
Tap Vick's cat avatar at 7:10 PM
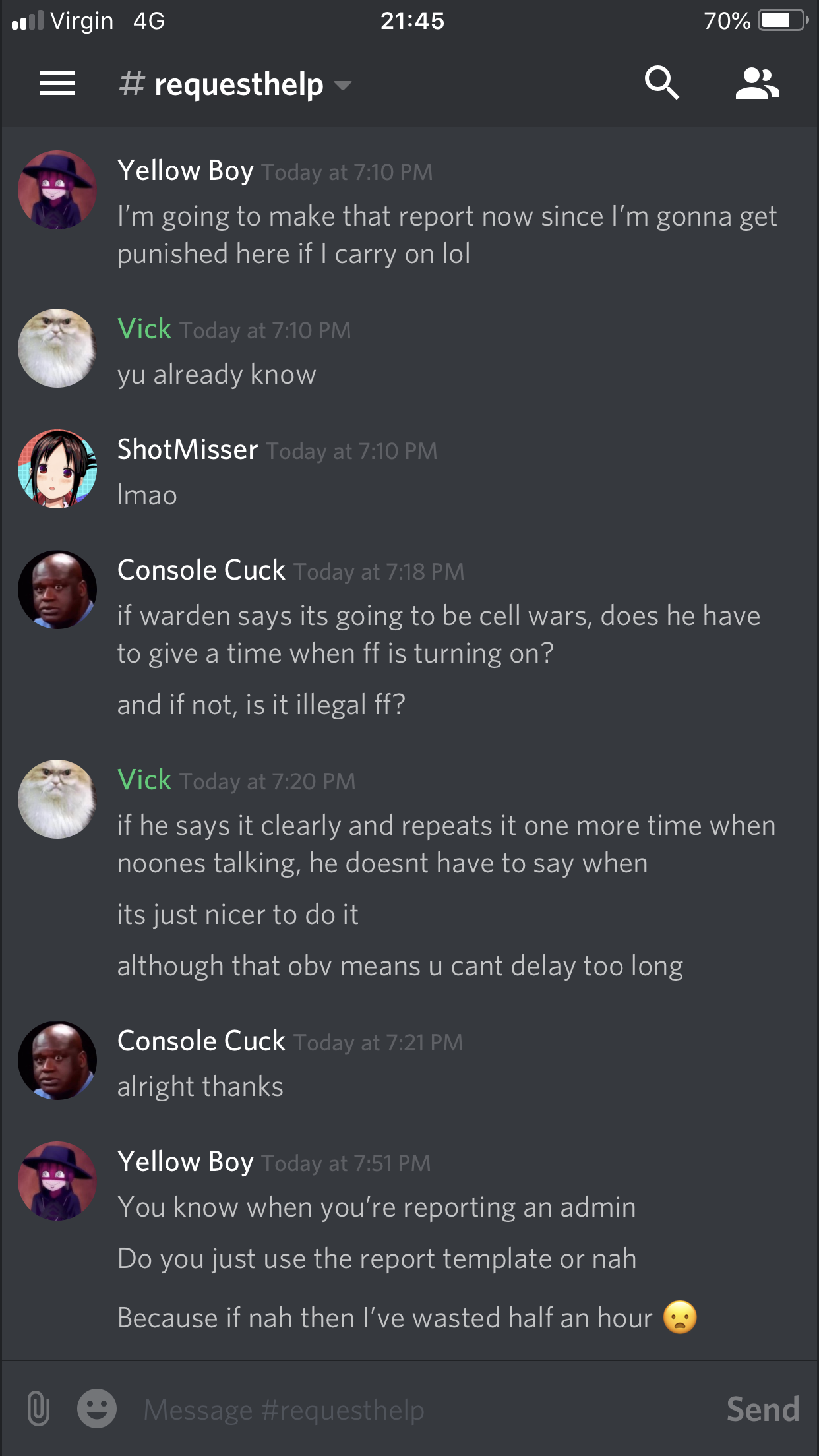(57, 348)
